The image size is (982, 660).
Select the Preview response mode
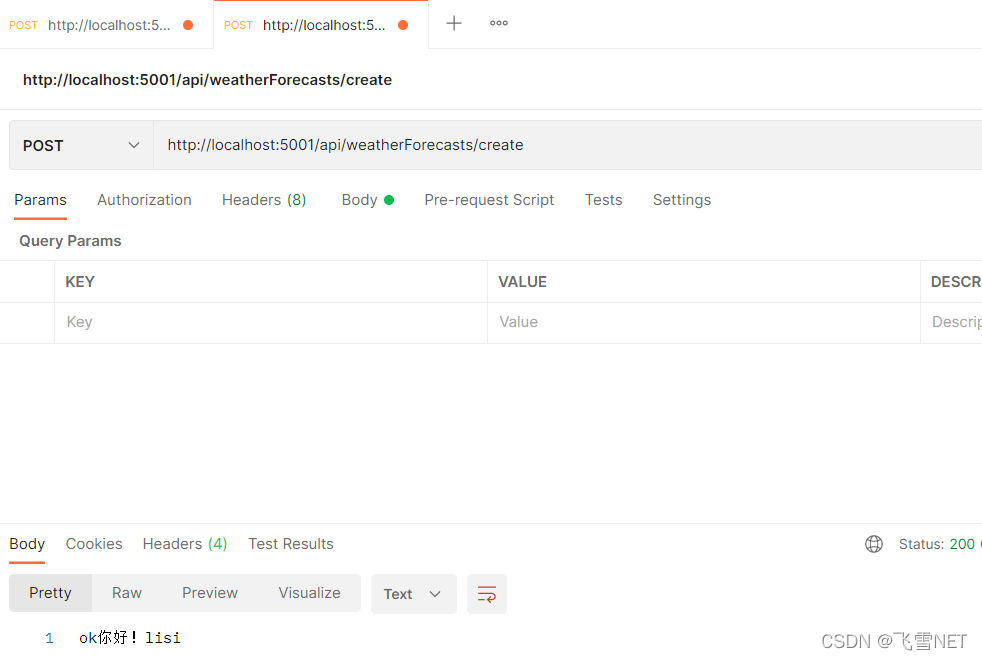(x=209, y=593)
